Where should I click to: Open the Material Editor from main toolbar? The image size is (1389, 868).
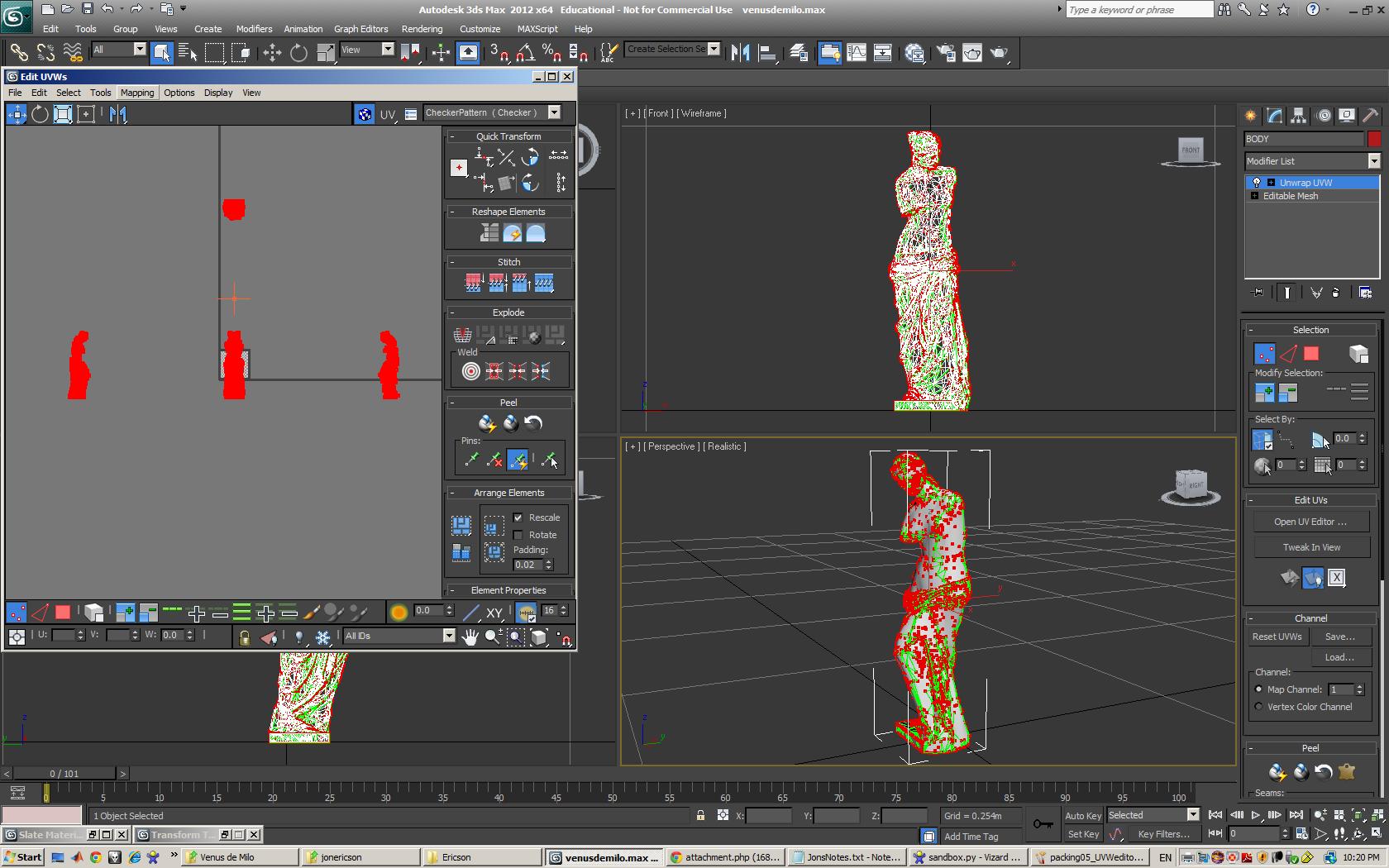(x=914, y=53)
